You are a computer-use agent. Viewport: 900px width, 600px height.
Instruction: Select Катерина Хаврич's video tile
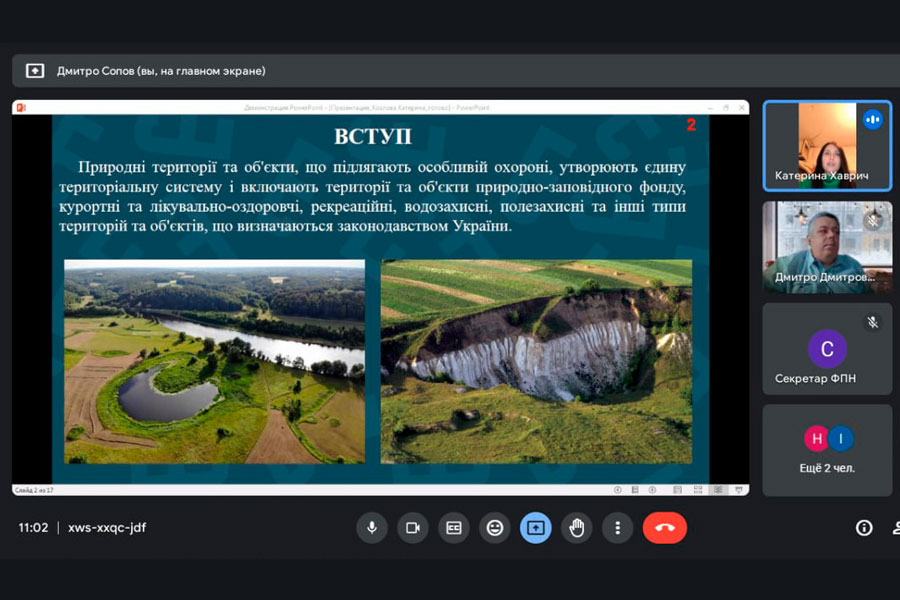(826, 145)
